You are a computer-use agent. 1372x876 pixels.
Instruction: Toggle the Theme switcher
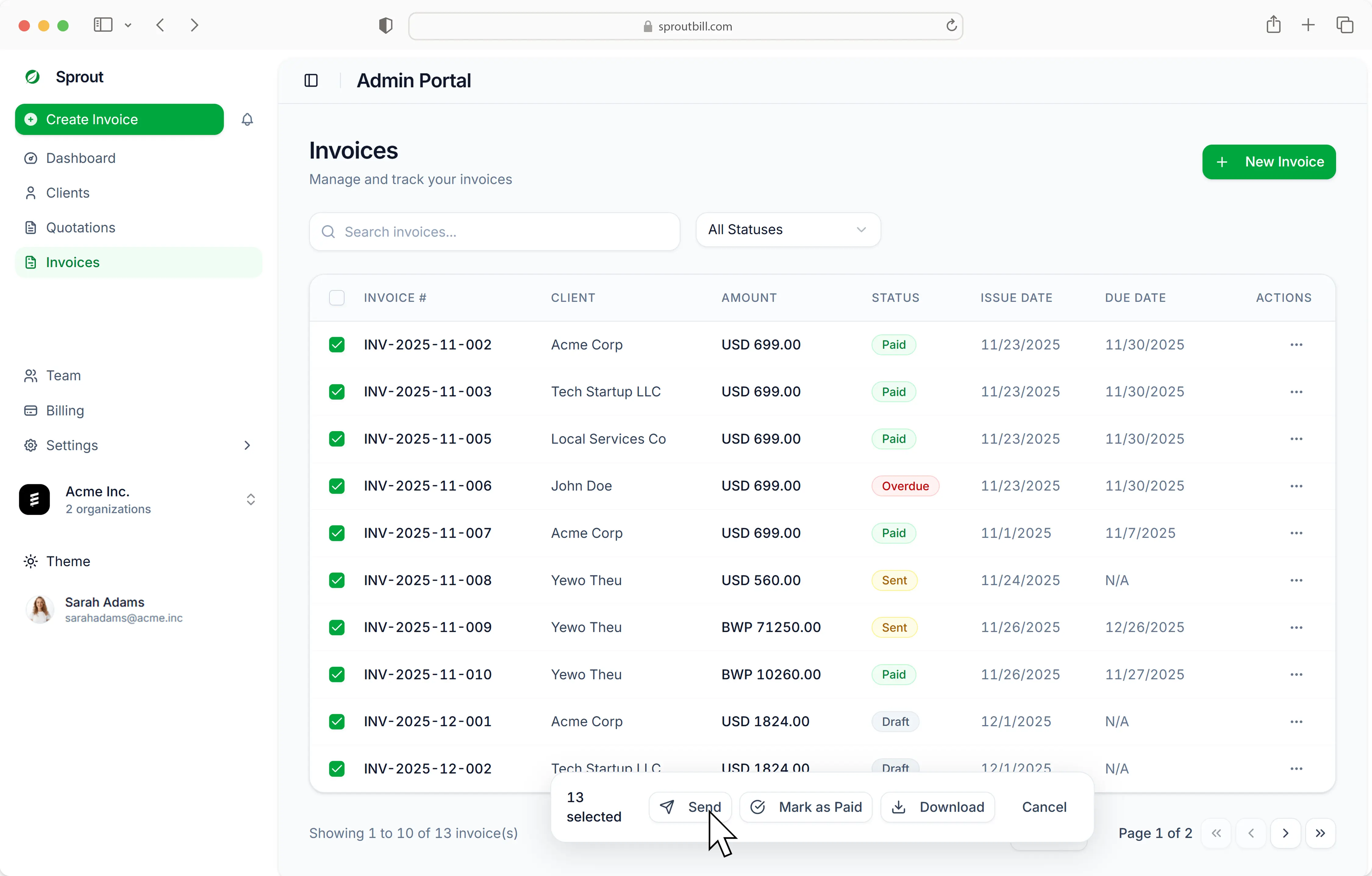[x=67, y=561]
